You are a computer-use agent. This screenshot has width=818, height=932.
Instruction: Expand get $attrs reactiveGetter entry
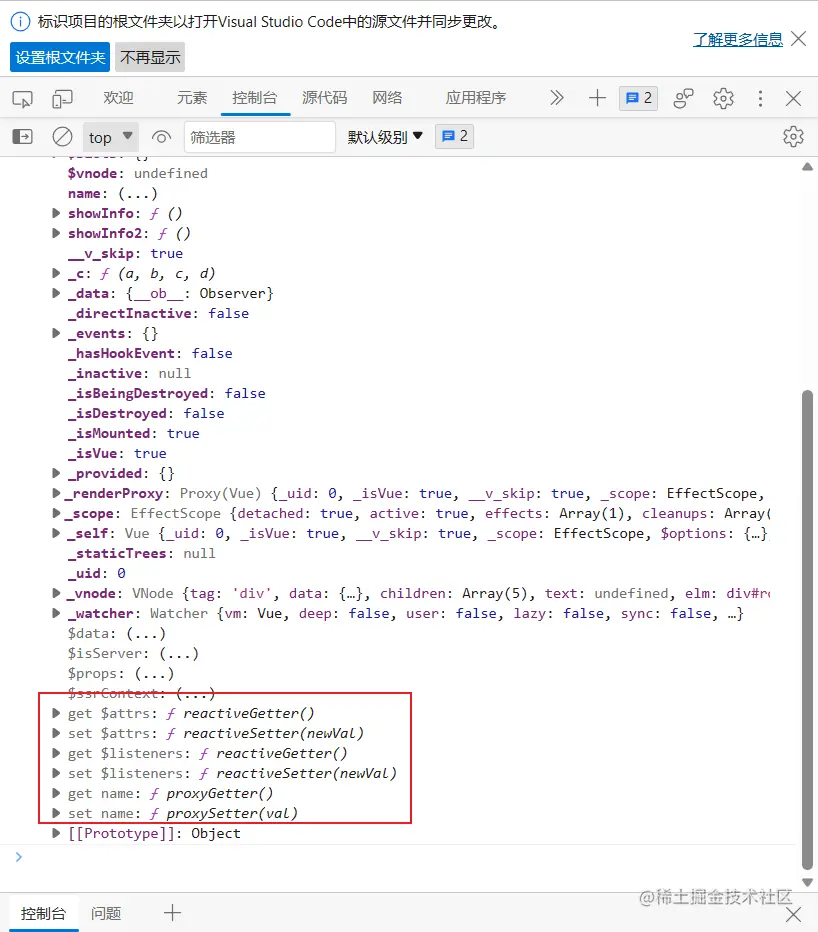click(x=56, y=713)
